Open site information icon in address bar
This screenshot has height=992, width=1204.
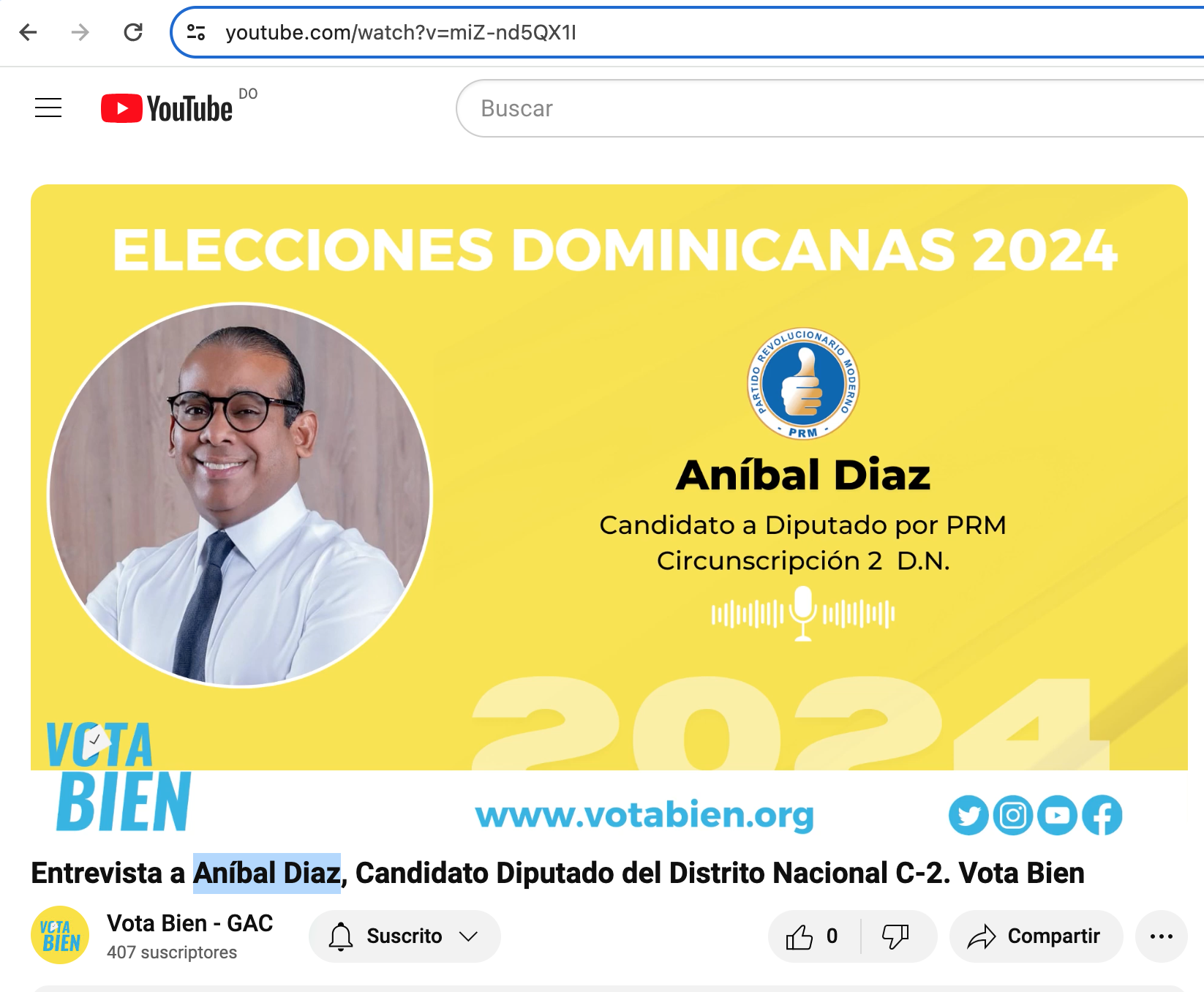click(196, 32)
